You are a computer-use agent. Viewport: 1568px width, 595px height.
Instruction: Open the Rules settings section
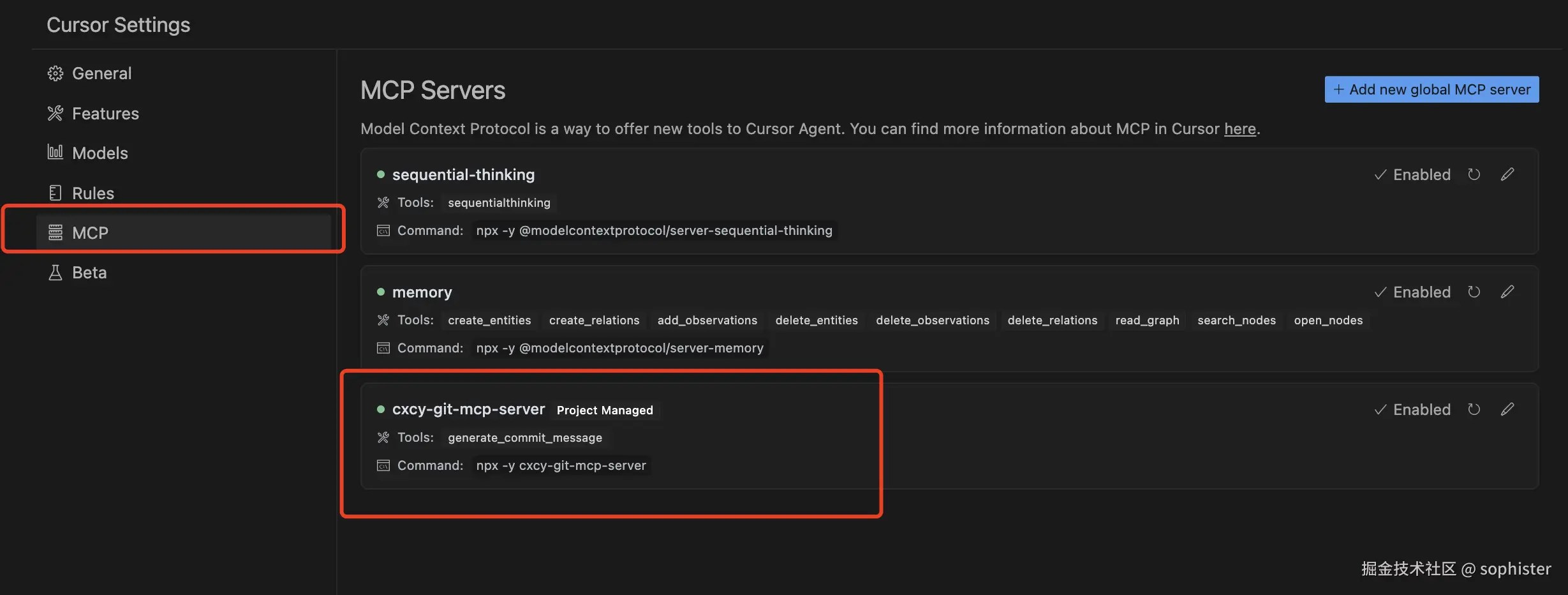pos(184,193)
